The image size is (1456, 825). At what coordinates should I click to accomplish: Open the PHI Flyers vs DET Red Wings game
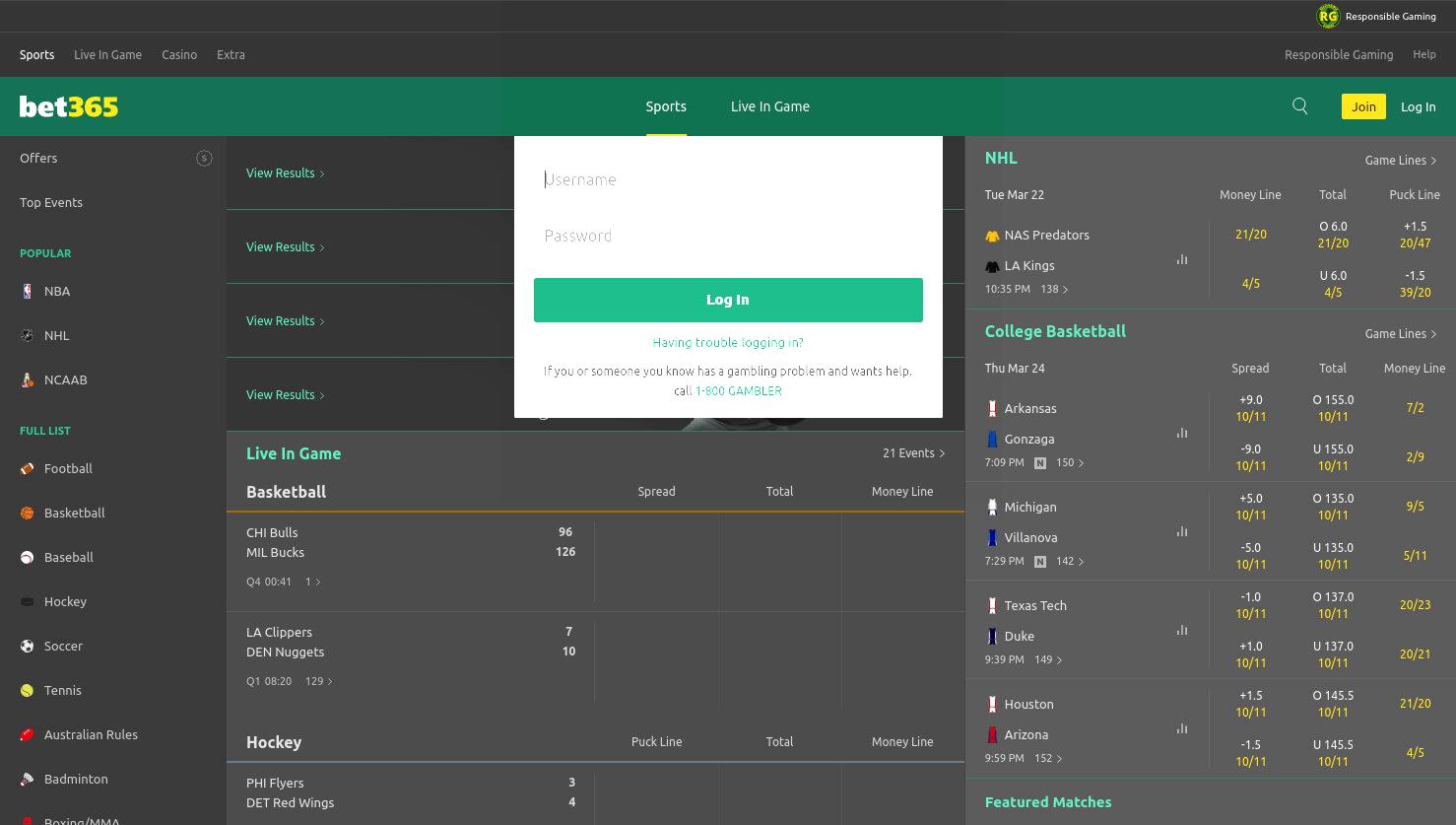pos(410,792)
